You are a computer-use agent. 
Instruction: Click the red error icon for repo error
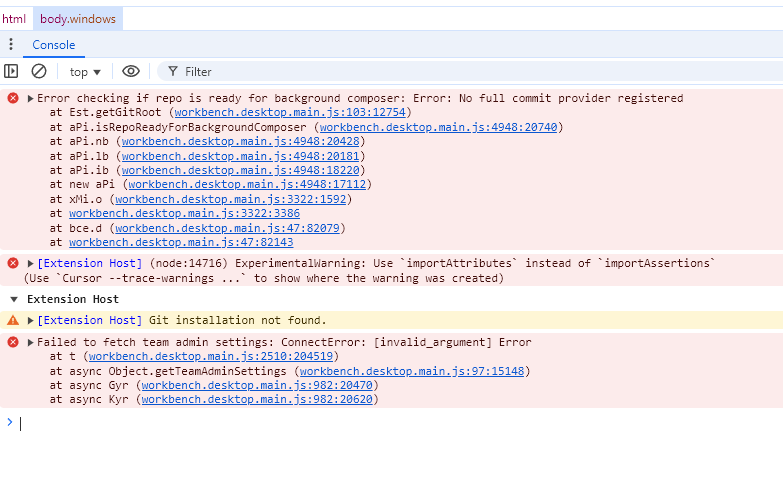click(x=13, y=98)
